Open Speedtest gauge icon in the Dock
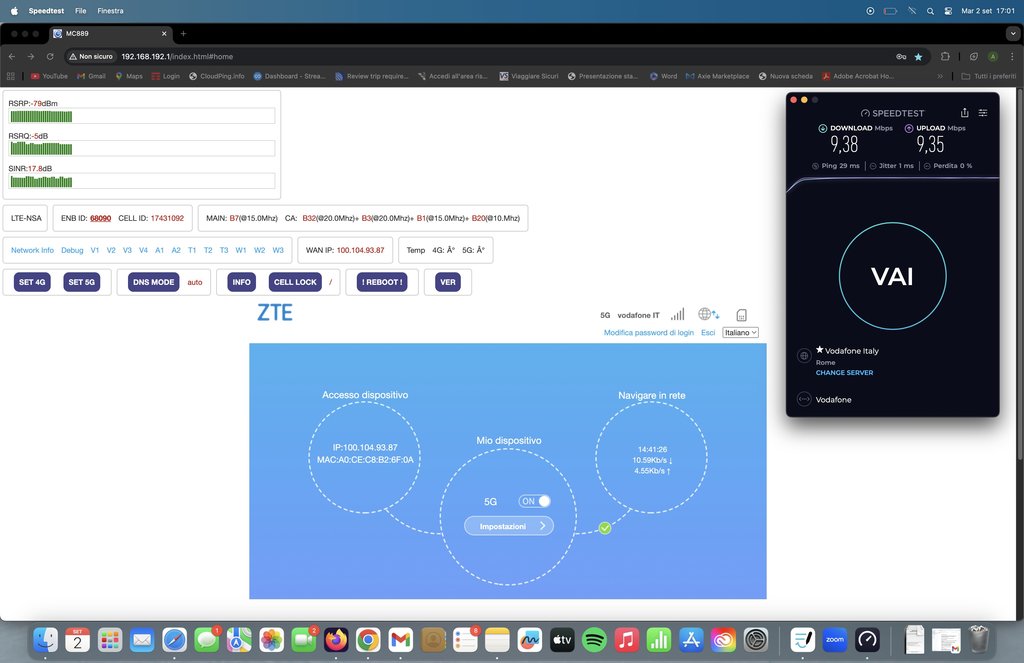Viewport: 1024px width, 663px height. 867,640
